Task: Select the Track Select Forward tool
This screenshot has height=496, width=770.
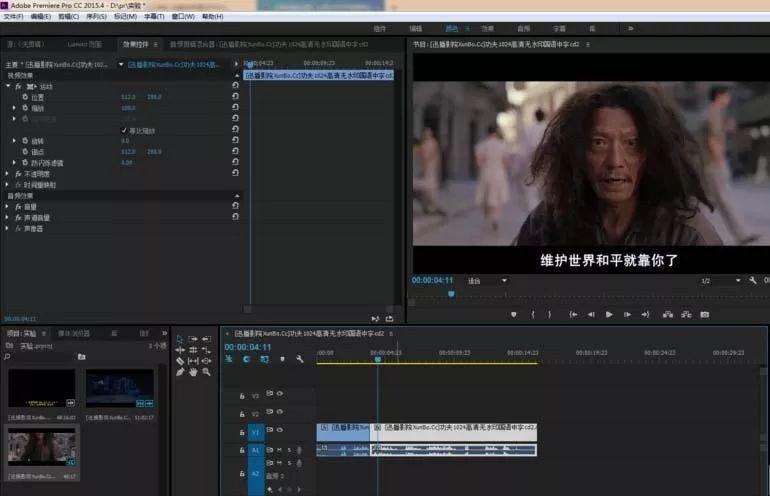Action: (193, 339)
